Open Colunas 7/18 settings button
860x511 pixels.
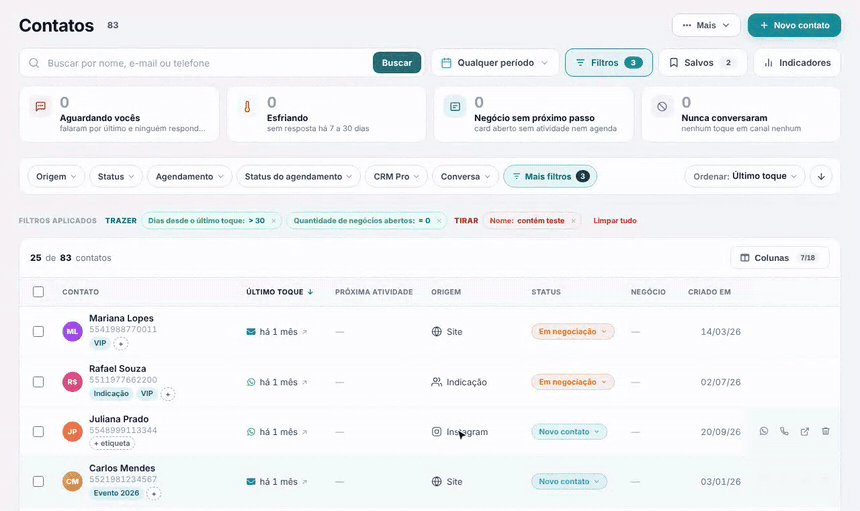pyautogui.click(x=779, y=258)
